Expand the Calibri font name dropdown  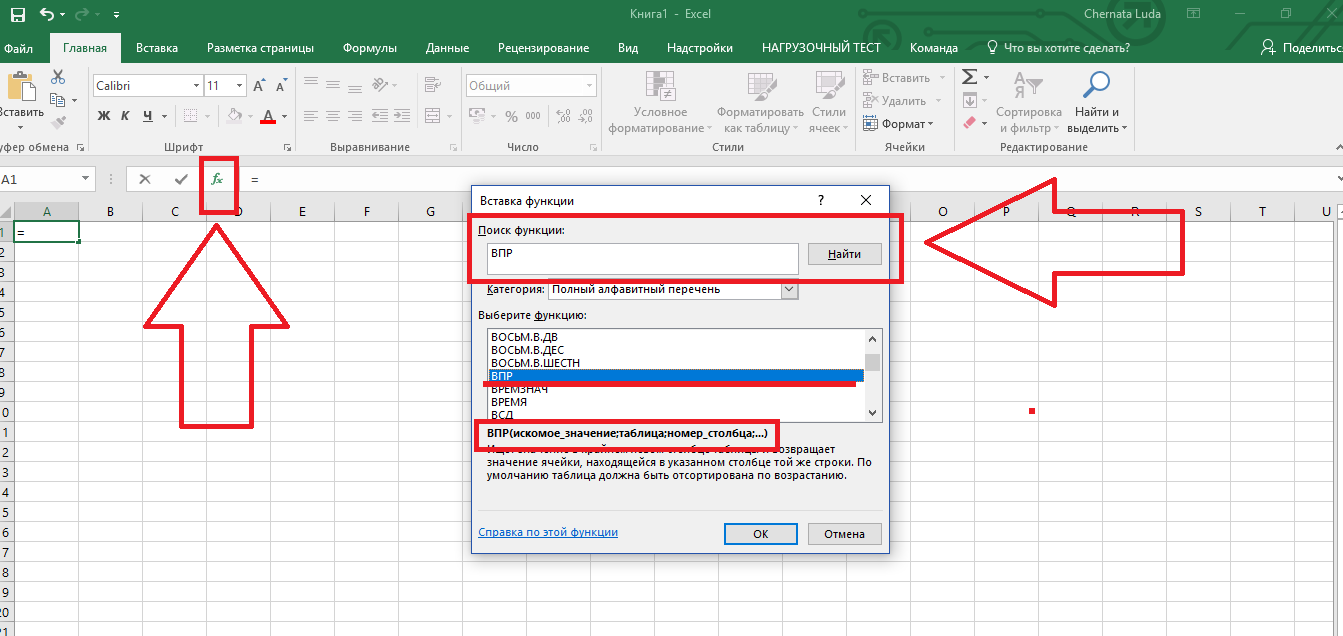(196, 86)
